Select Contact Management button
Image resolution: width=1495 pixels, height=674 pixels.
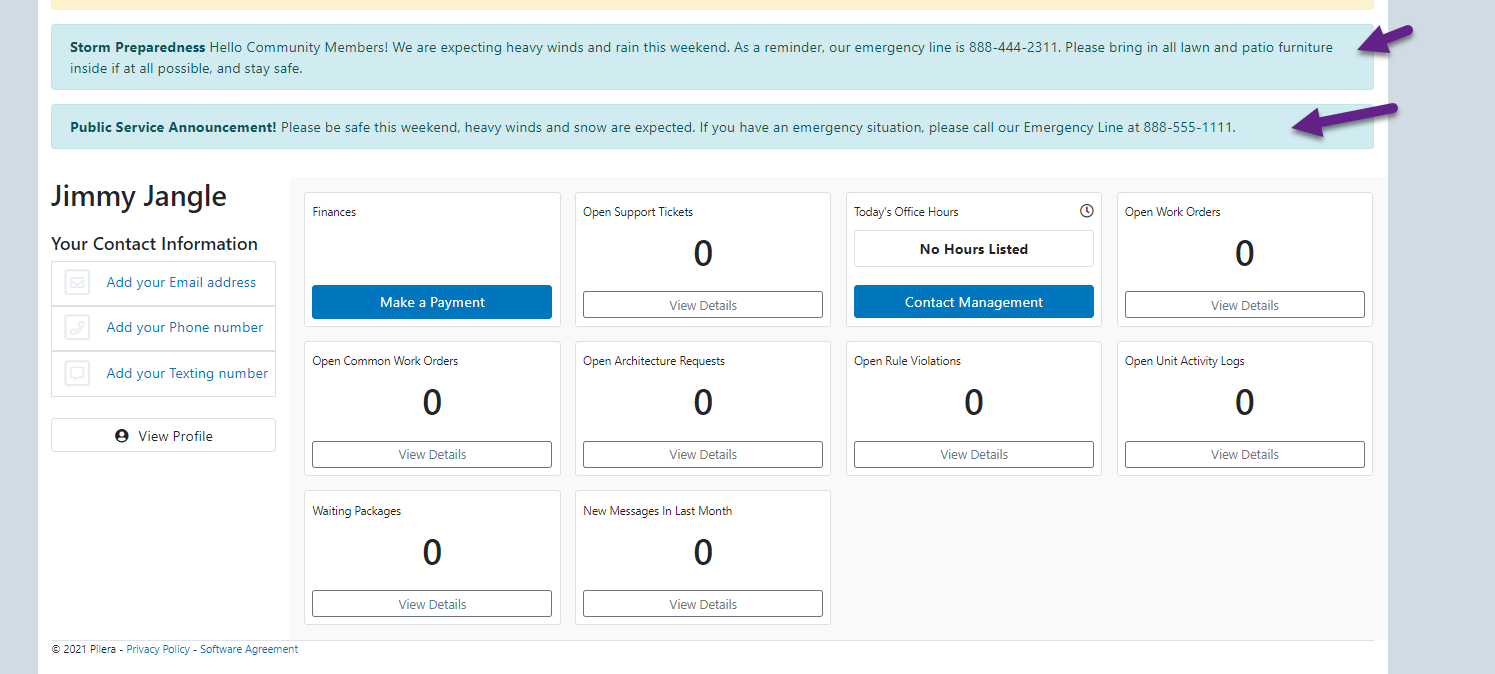[x=974, y=302]
